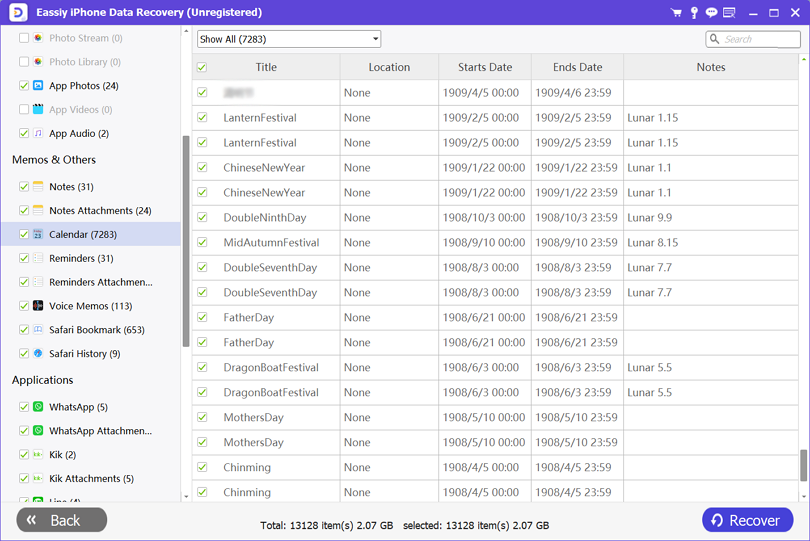The width and height of the screenshot is (810, 541).
Task: Click the WhatsApp Attachments icon
Action: (38, 430)
